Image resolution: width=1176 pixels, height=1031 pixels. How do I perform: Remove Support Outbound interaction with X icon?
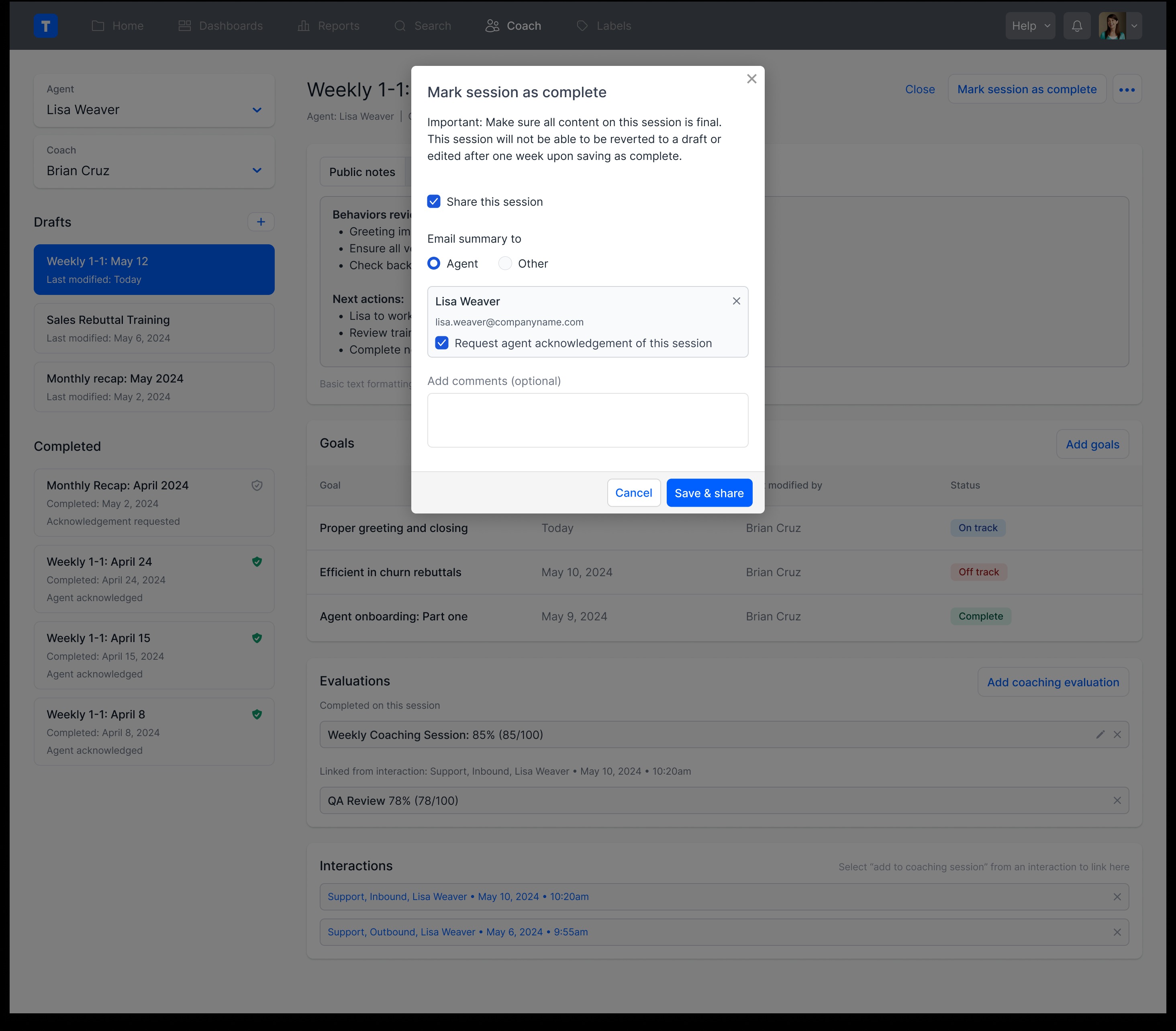1117,933
